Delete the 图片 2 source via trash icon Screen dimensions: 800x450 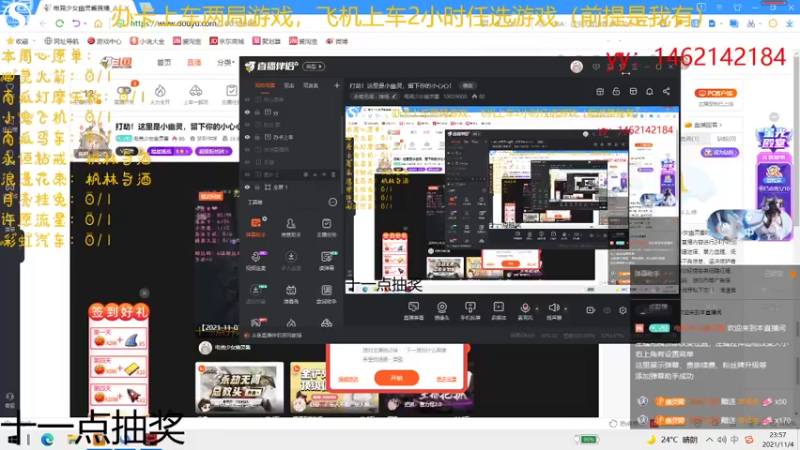pos(333,174)
